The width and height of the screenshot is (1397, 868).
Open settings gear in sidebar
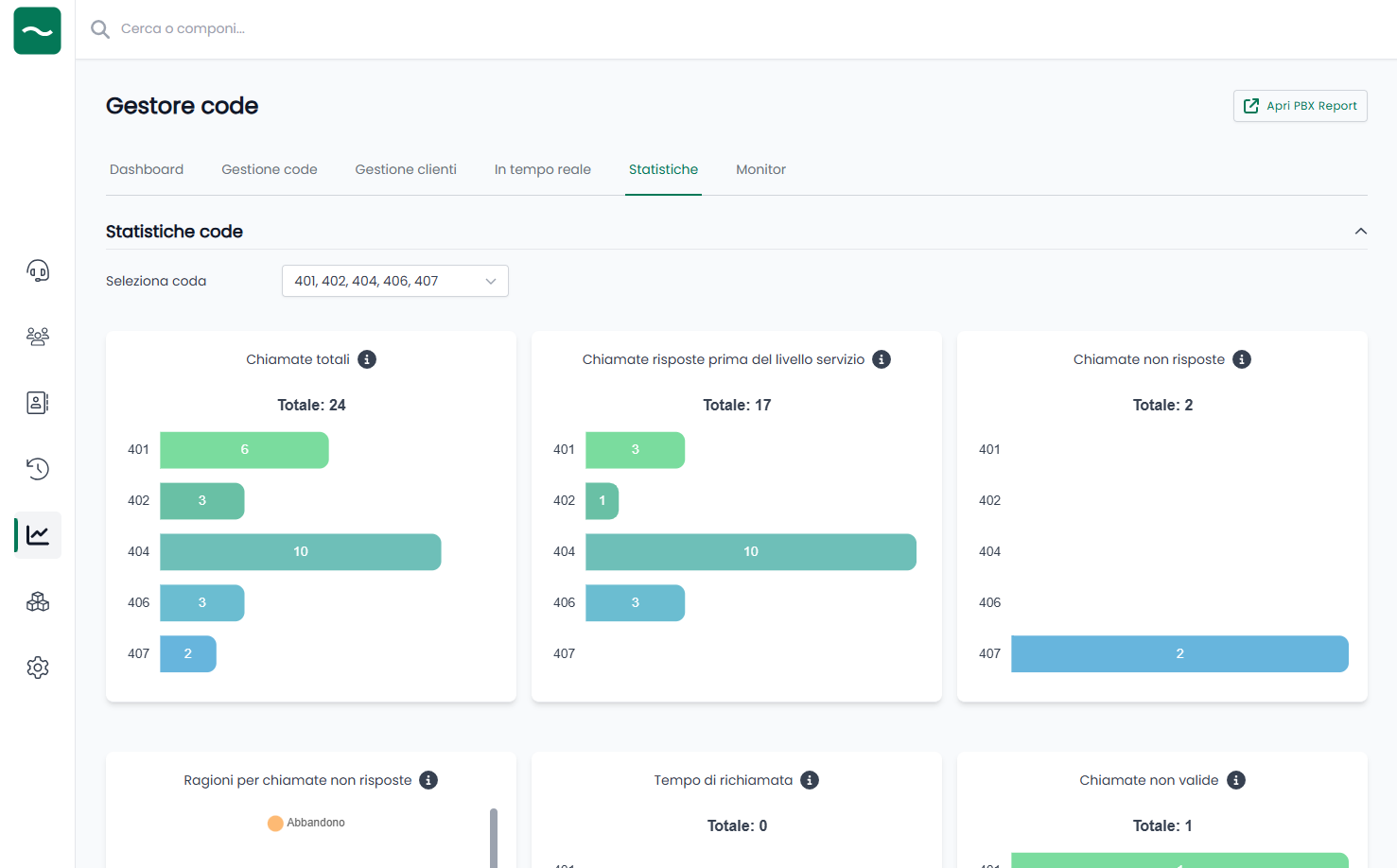pos(38,668)
